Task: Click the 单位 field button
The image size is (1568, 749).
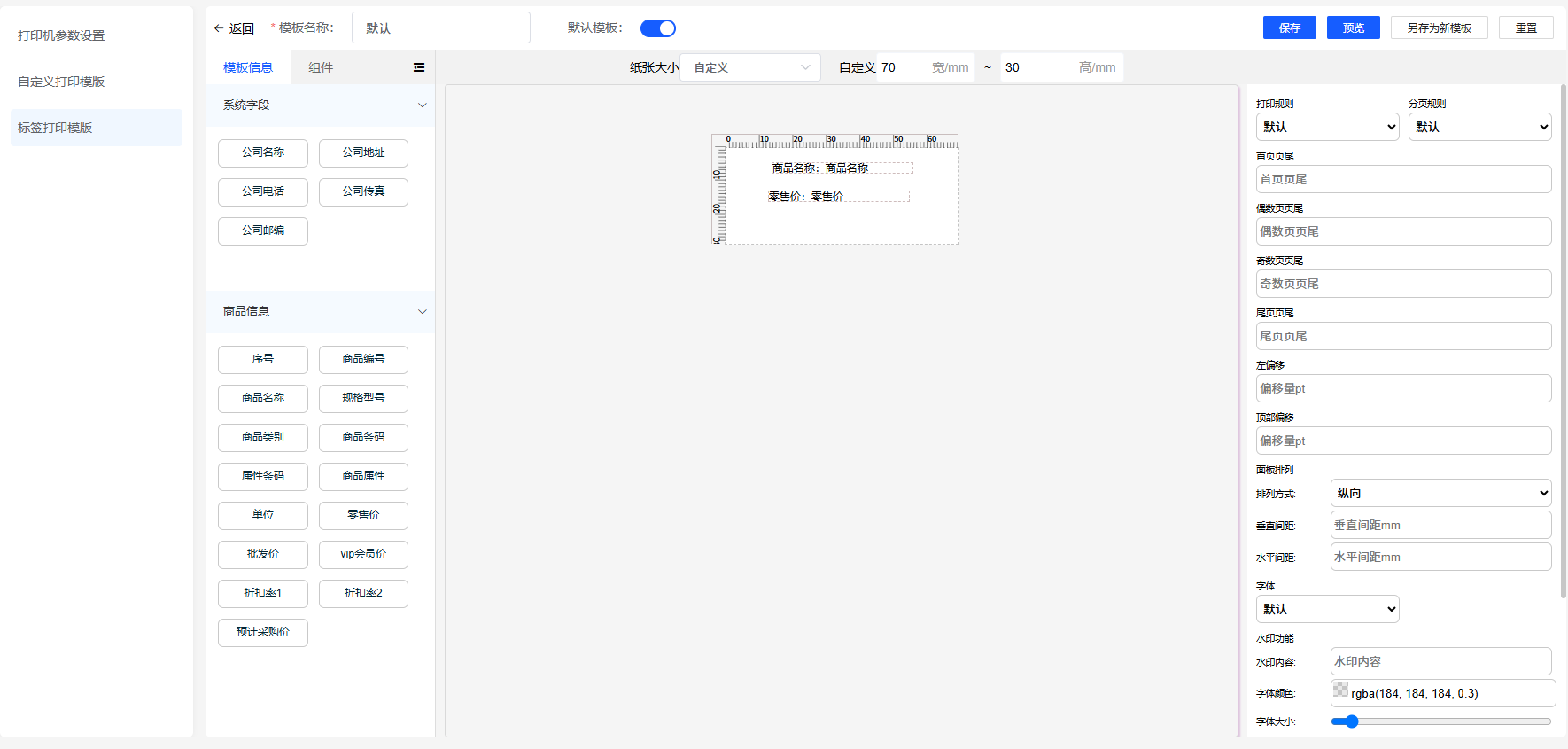Action: [x=263, y=515]
